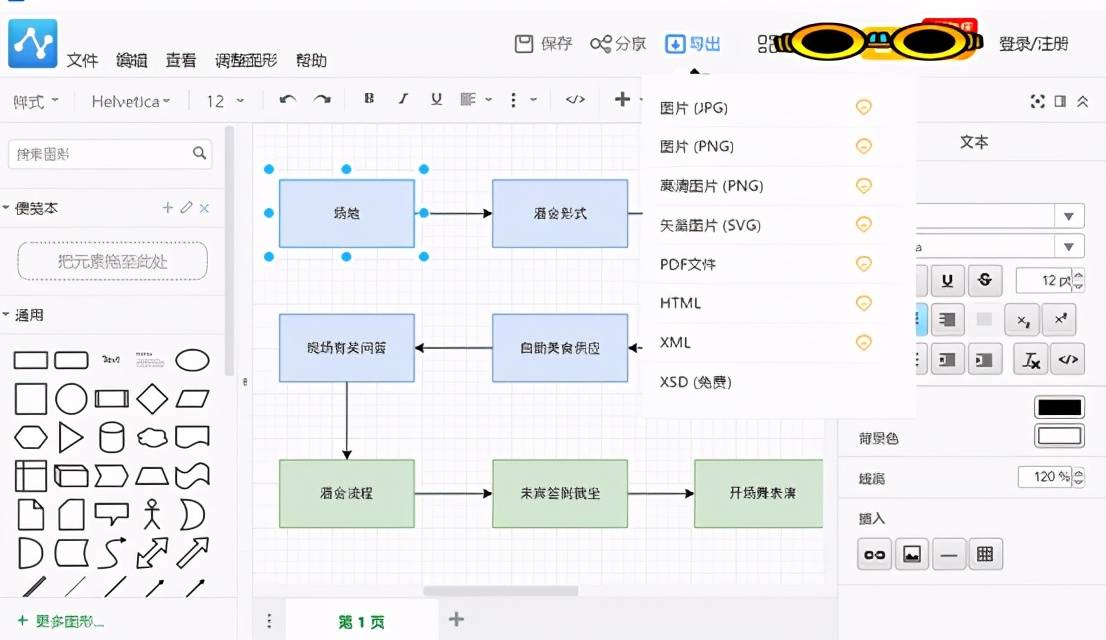
Task: Click the black font color swatch
Action: [1059, 407]
